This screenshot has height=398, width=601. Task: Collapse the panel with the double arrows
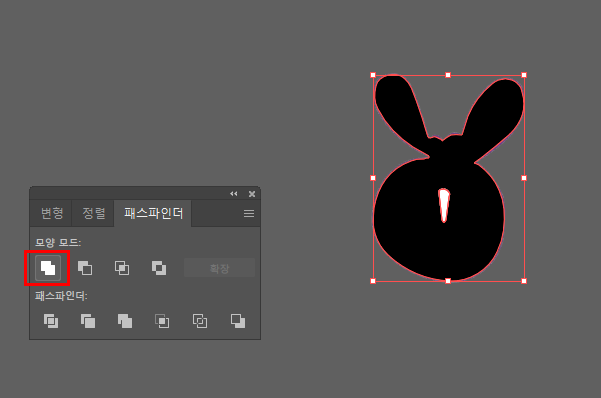pos(234,194)
